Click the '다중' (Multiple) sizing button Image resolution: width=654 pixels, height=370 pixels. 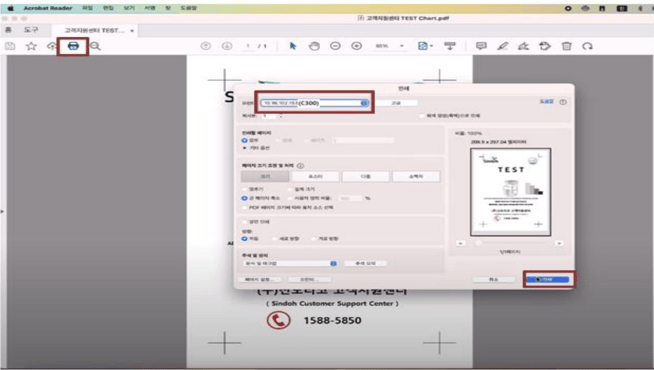point(365,176)
